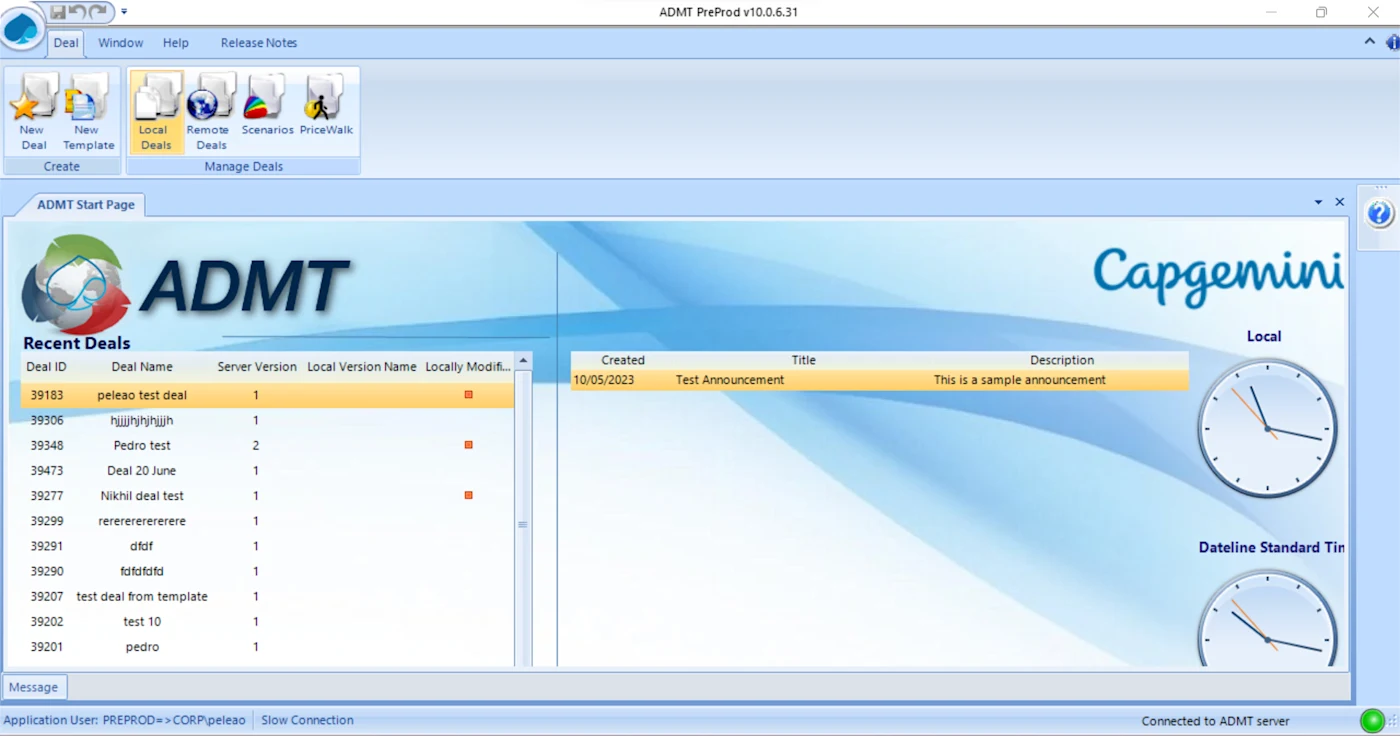
Task: Close the ADMT Start Page document
Action: pyautogui.click(x=1340, y=202)
